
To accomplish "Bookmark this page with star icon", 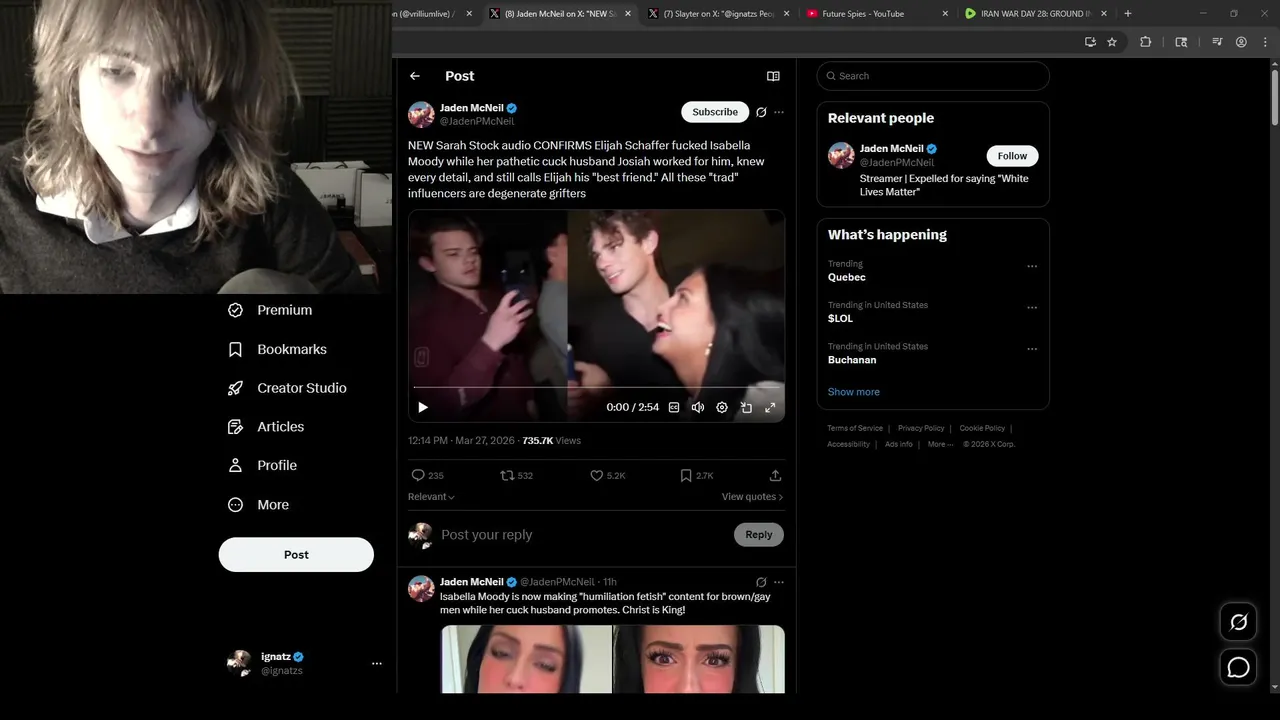I will 1112,42.
